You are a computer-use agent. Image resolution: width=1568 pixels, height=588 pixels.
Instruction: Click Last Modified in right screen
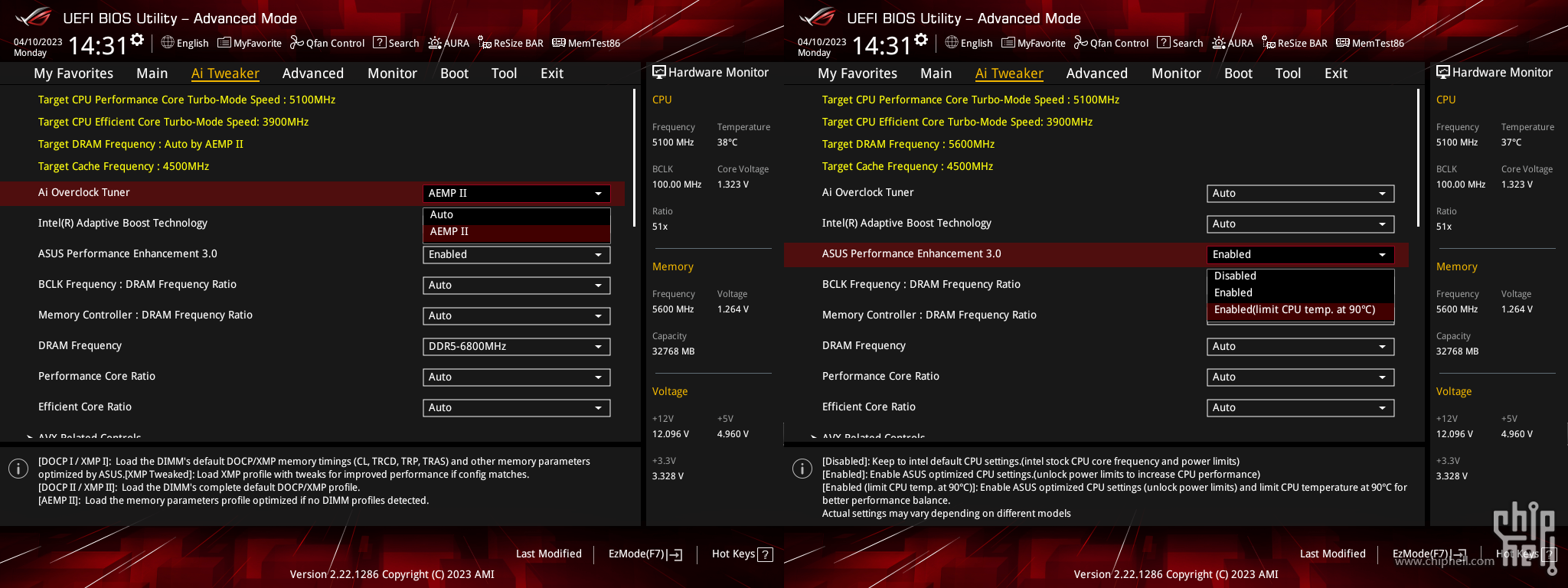tap(1333, 554)
